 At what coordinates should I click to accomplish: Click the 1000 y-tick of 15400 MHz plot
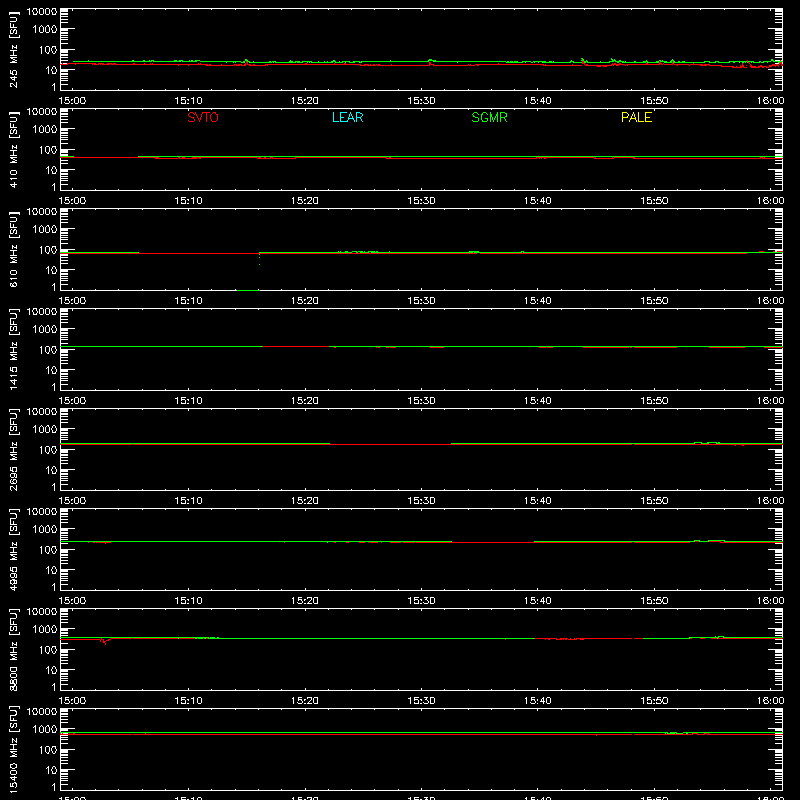pyautogui.click(x=45, y=730)
